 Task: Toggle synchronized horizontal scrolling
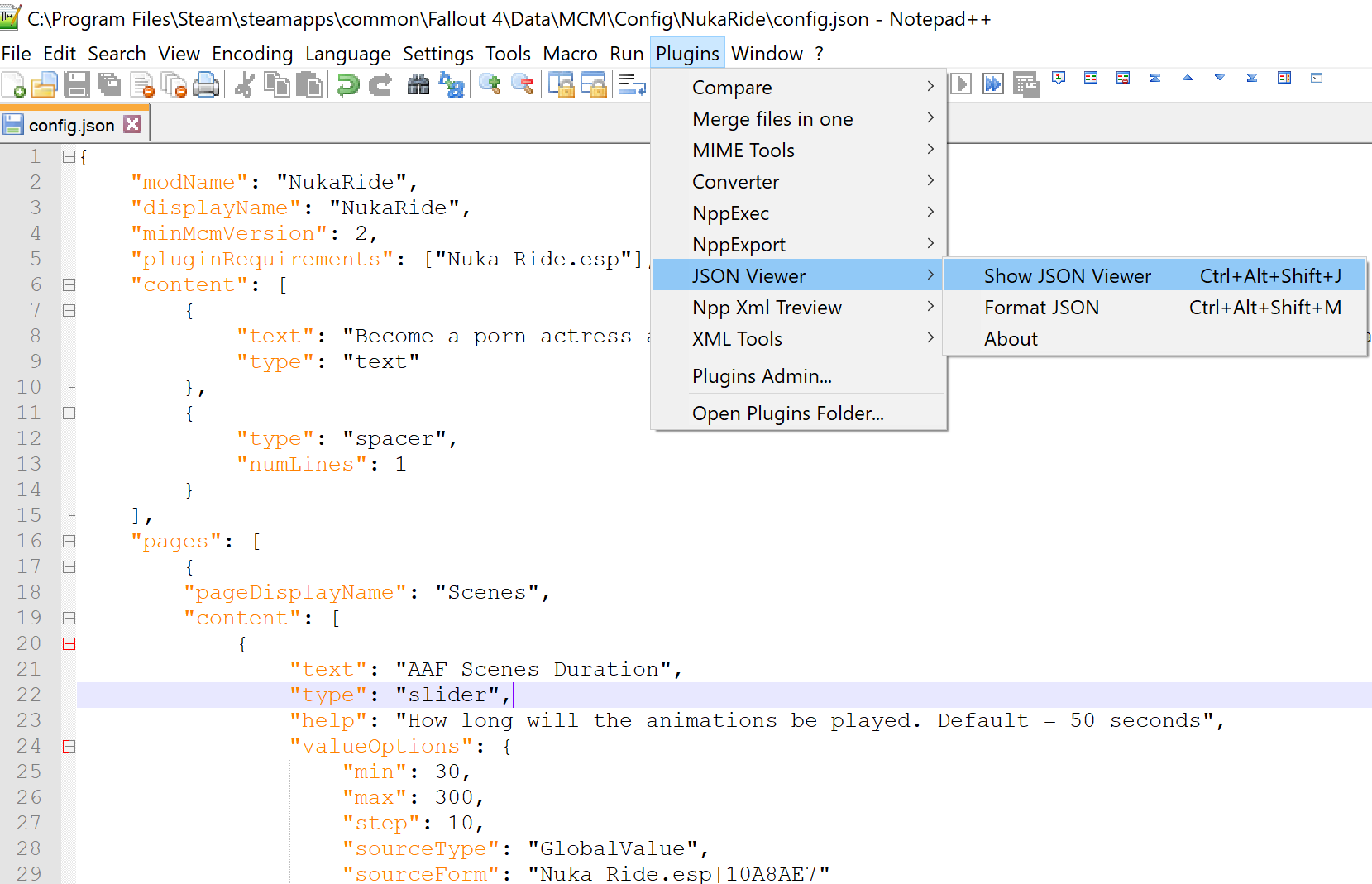[x=594, y=84]
